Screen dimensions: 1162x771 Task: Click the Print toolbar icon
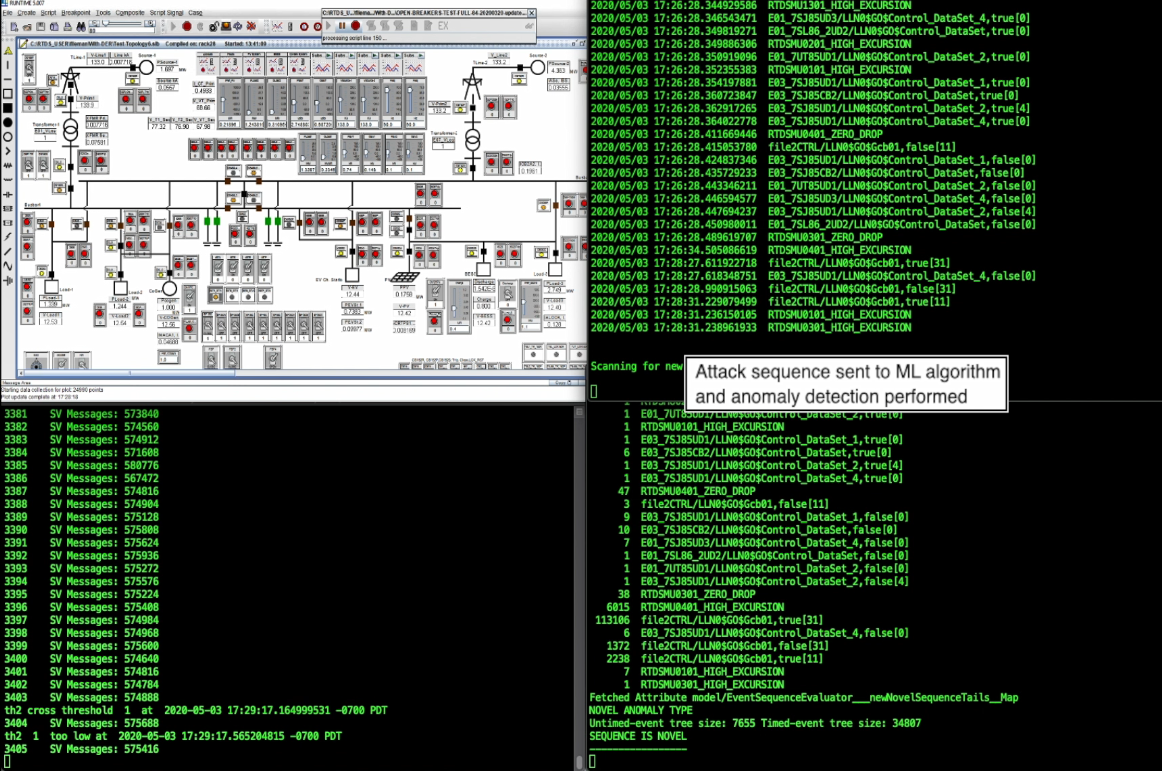(x=67, y=27)
